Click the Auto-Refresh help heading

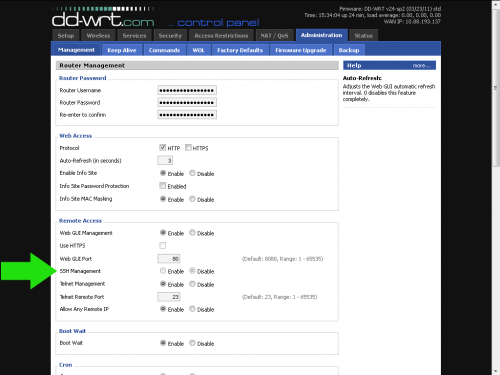coord(362,78)
